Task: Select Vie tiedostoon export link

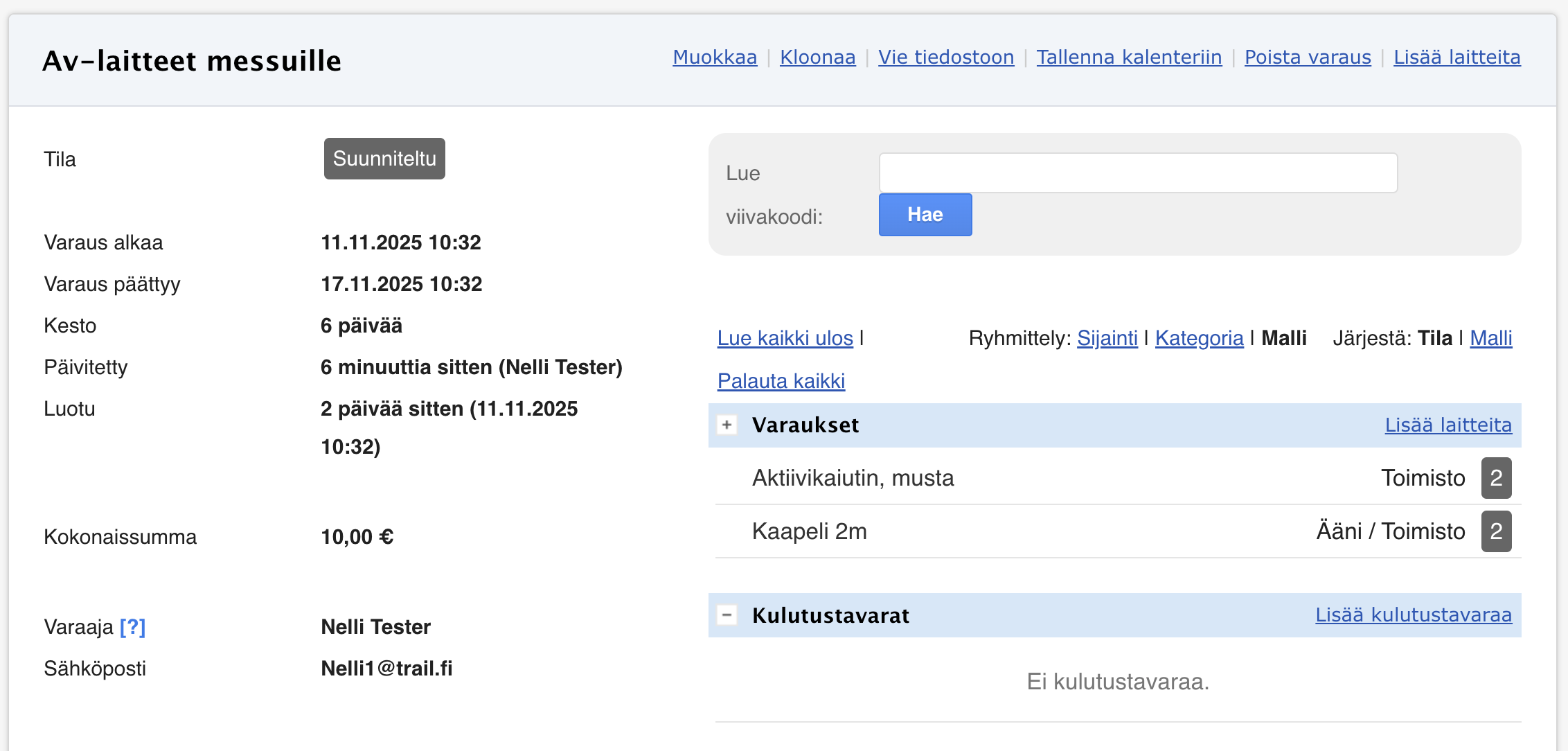Action: pos(946,57)
